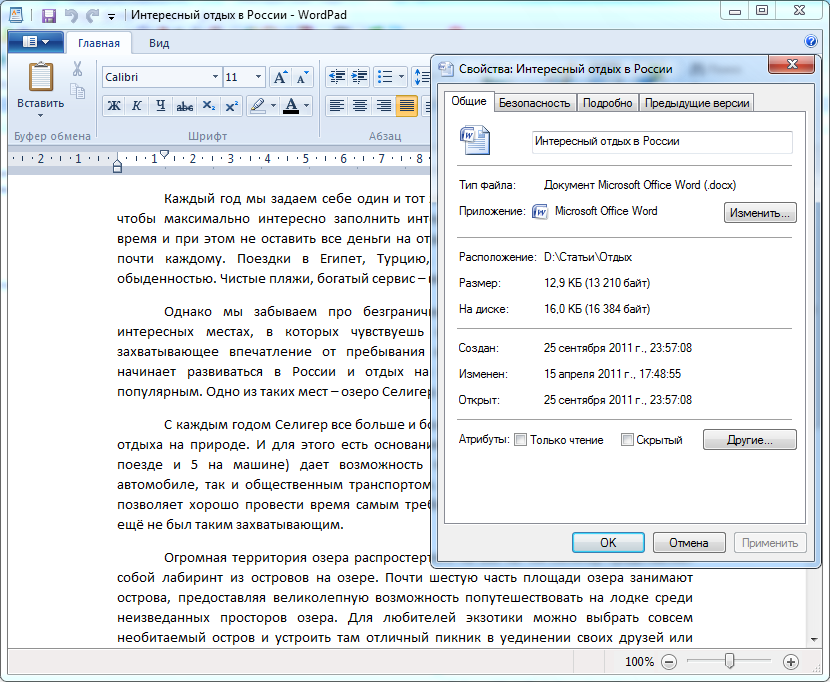Click the Save icon in quick access toolbar
830x682 pixels.
click(48, 16)
